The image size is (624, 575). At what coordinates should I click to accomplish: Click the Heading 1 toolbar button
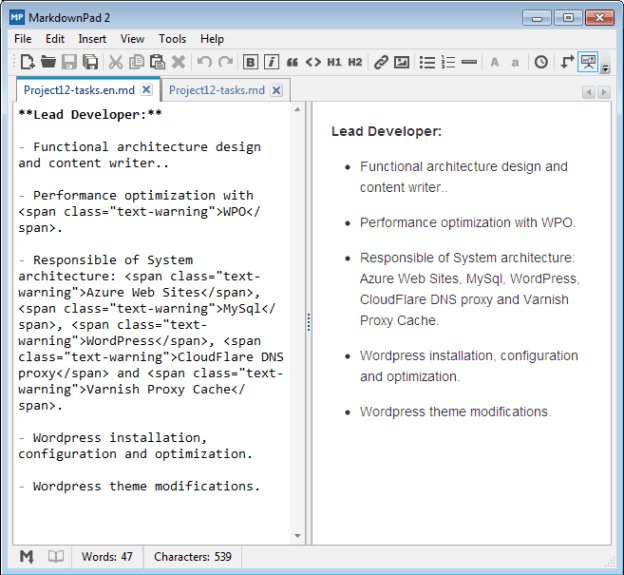[334, 62]
